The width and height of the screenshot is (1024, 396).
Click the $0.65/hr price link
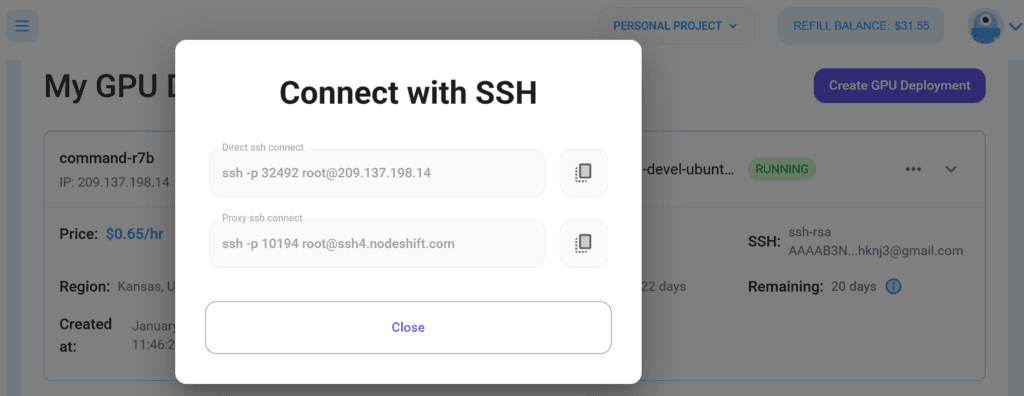point(135,234)
